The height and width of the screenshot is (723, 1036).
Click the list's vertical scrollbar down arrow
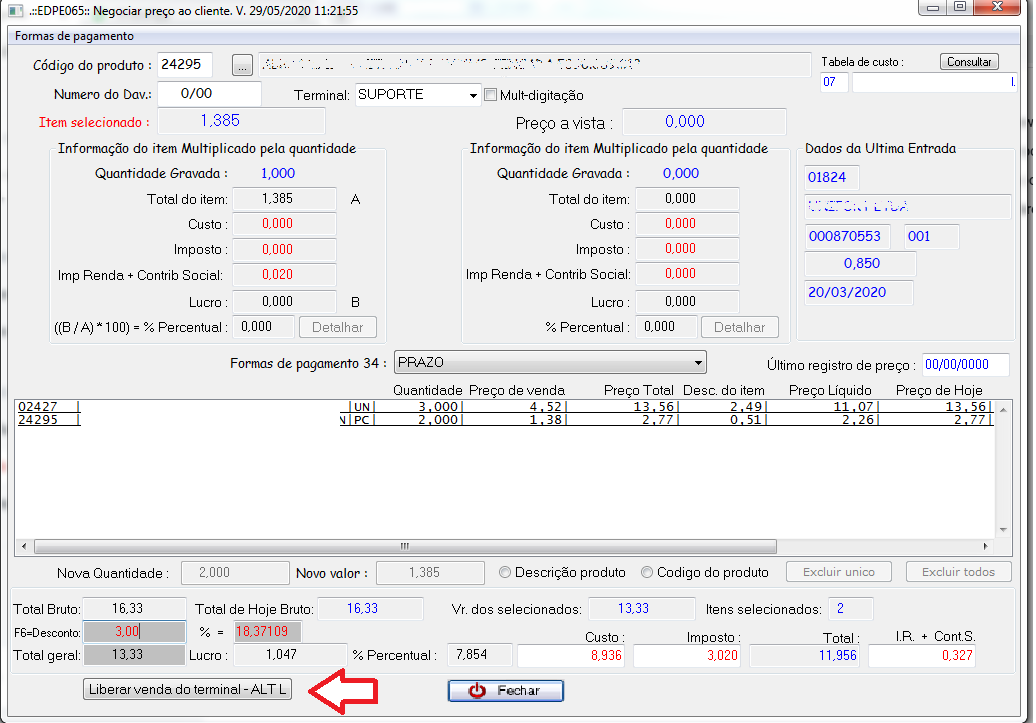click(x=1003, y=530)
